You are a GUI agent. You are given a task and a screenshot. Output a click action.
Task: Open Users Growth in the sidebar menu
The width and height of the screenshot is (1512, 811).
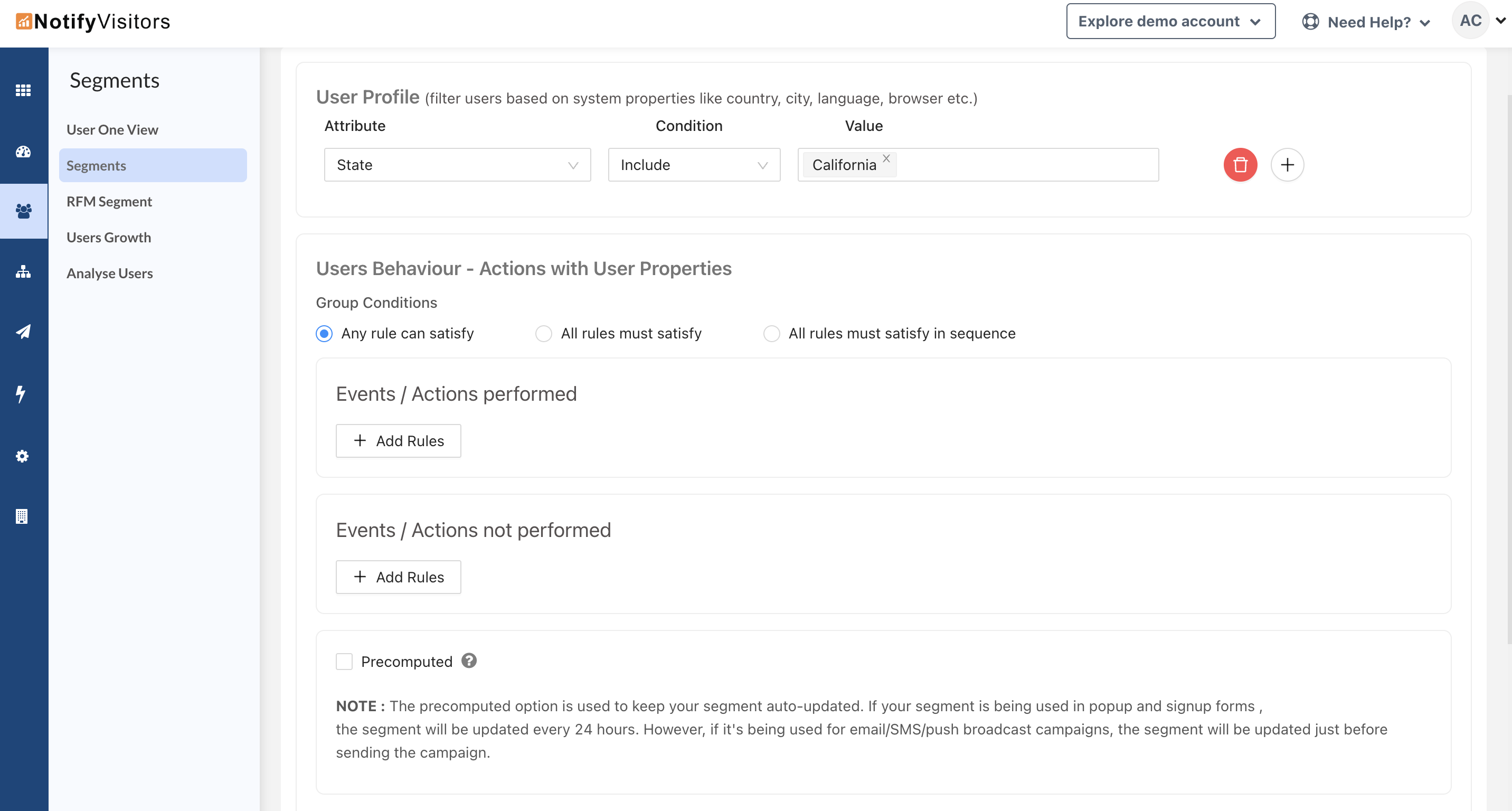coord(109,237)
